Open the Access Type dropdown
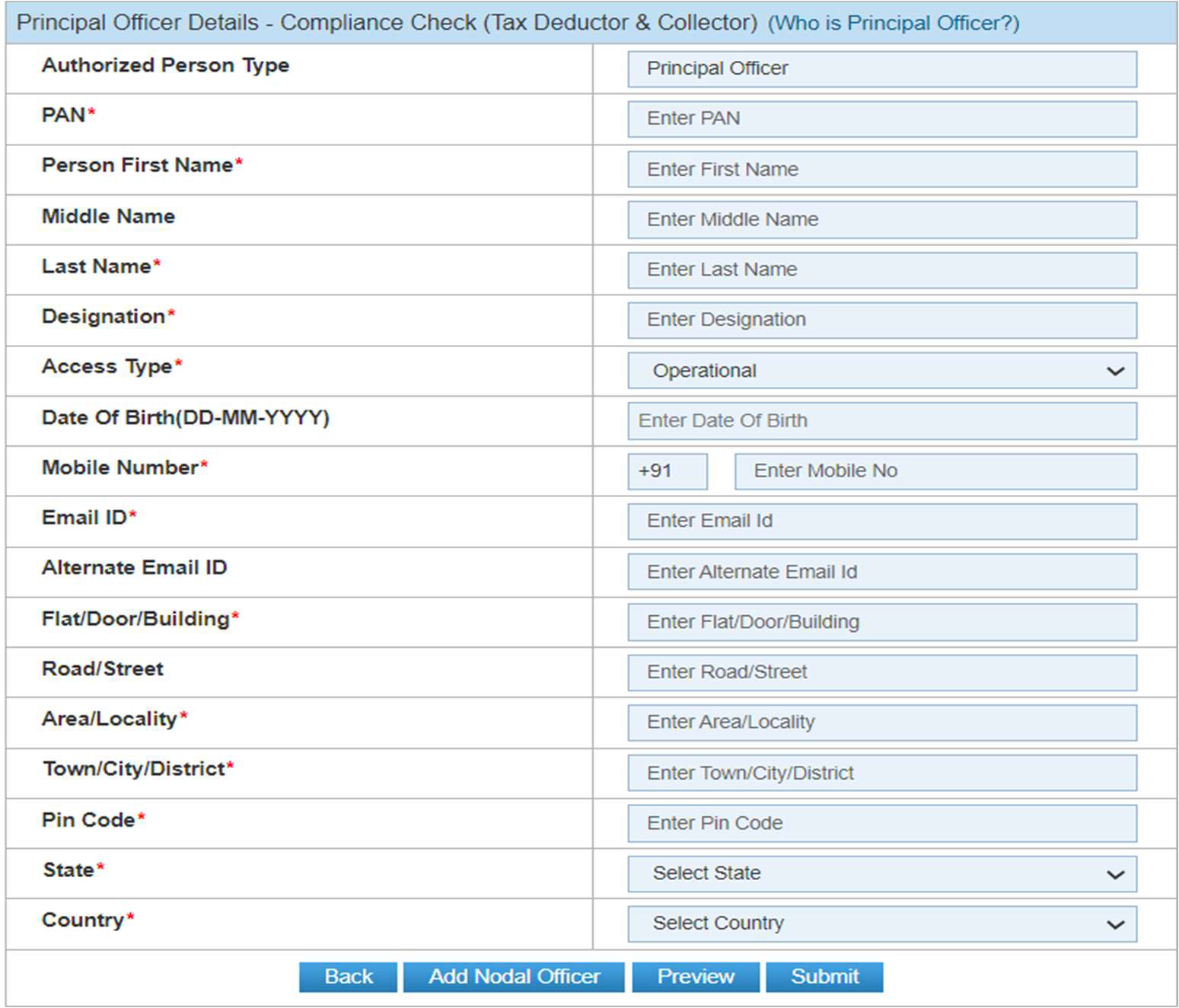This screenshot has height=1008, width=1179. click(882, 371)
